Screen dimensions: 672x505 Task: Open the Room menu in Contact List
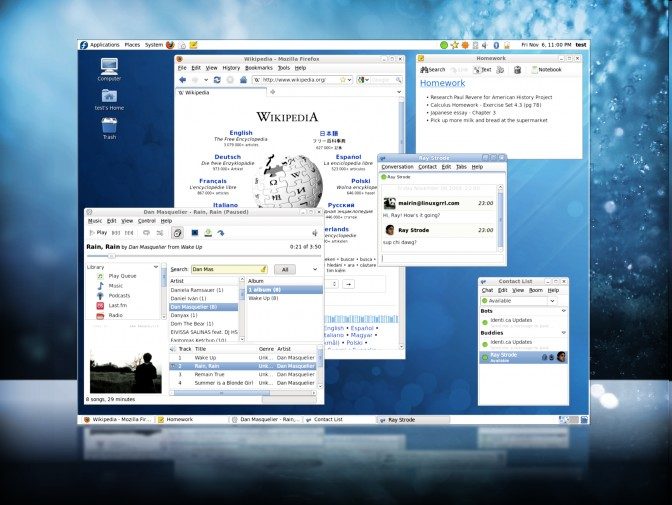coord(536,290)
